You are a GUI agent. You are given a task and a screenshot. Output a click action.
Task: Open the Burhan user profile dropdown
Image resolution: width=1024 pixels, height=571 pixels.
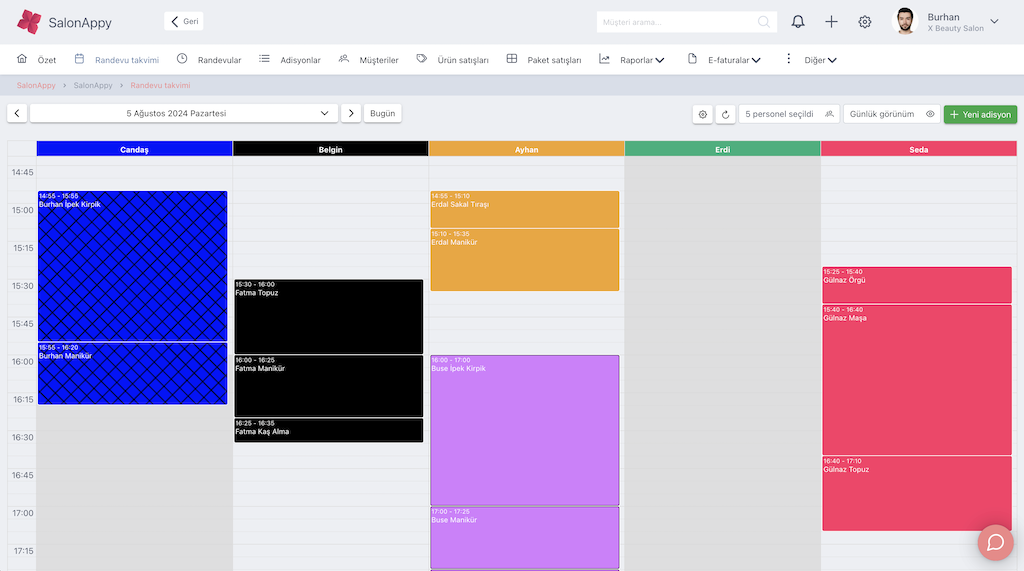(946, 22)
